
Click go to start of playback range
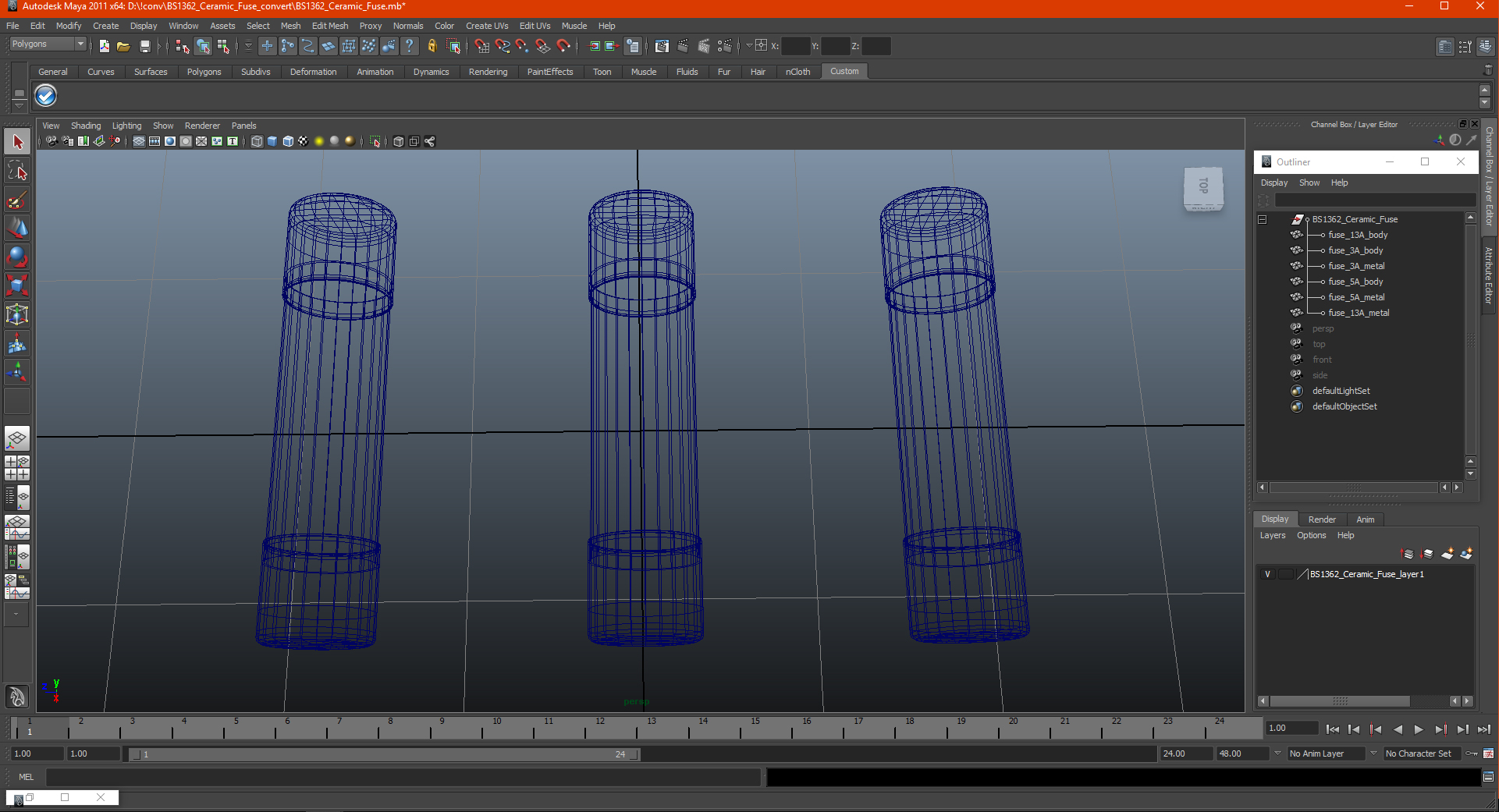tap(1332, 729)
